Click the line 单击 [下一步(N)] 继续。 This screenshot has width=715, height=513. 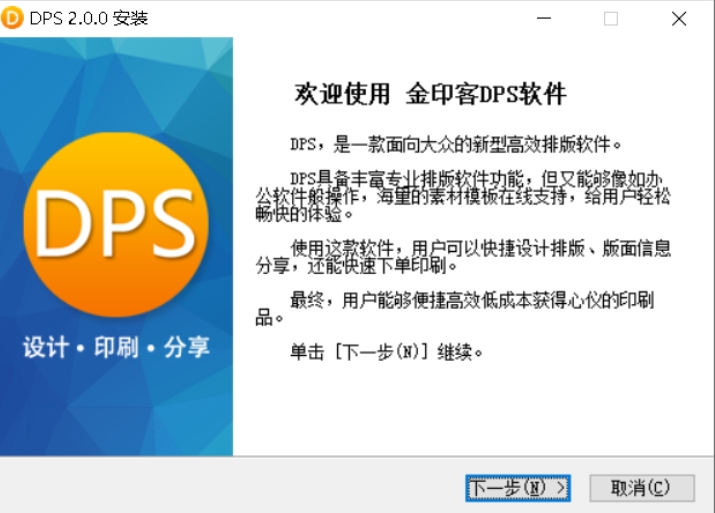click(x=386, y=352)
